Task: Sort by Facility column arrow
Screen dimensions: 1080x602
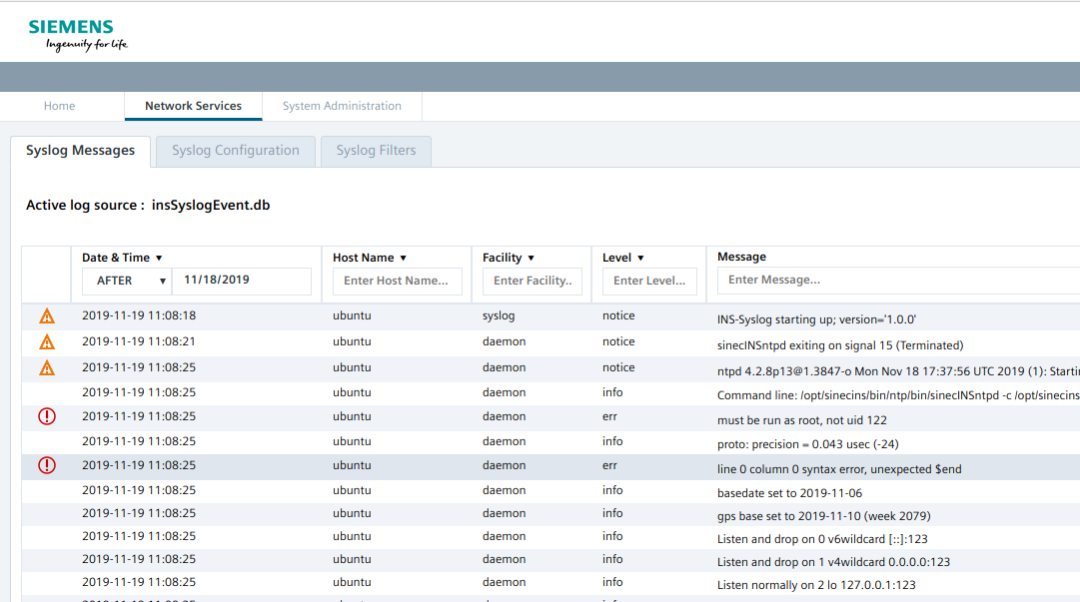Action: [531, 258]
